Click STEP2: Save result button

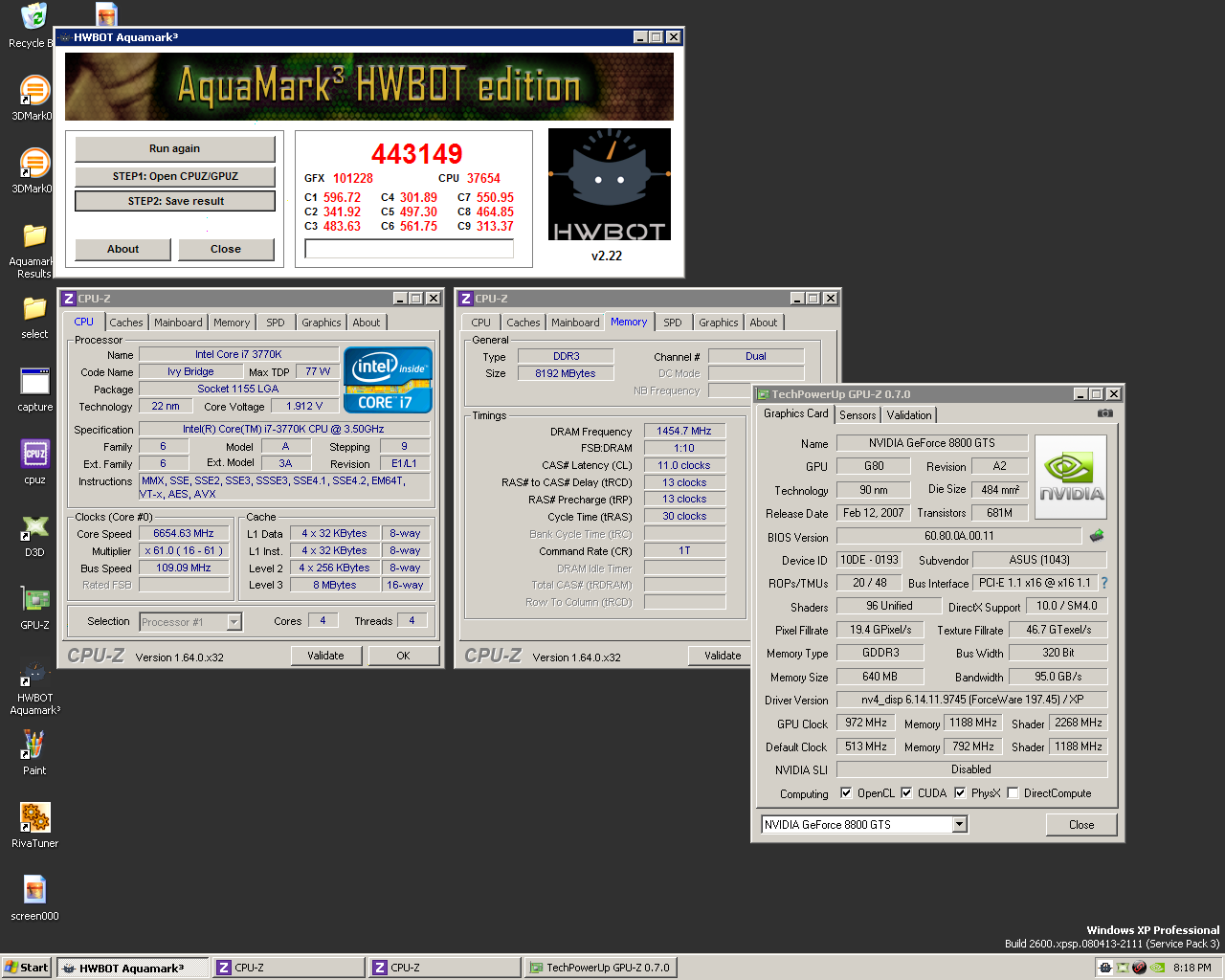tap(175, 201)
